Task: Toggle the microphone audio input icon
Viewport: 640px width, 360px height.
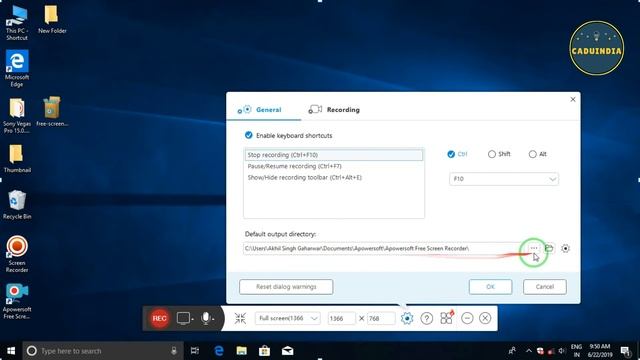Action: pos(206,318)
